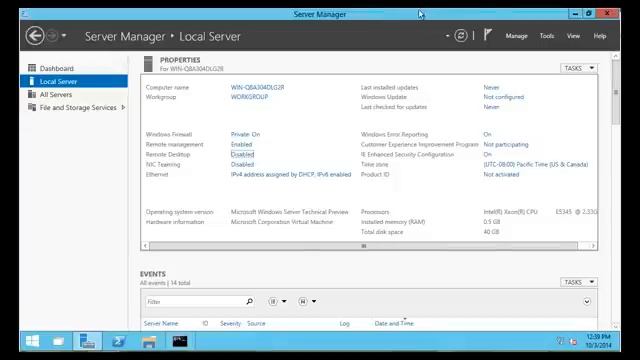Open Properties TASKS dropdown

pos(579,68)
